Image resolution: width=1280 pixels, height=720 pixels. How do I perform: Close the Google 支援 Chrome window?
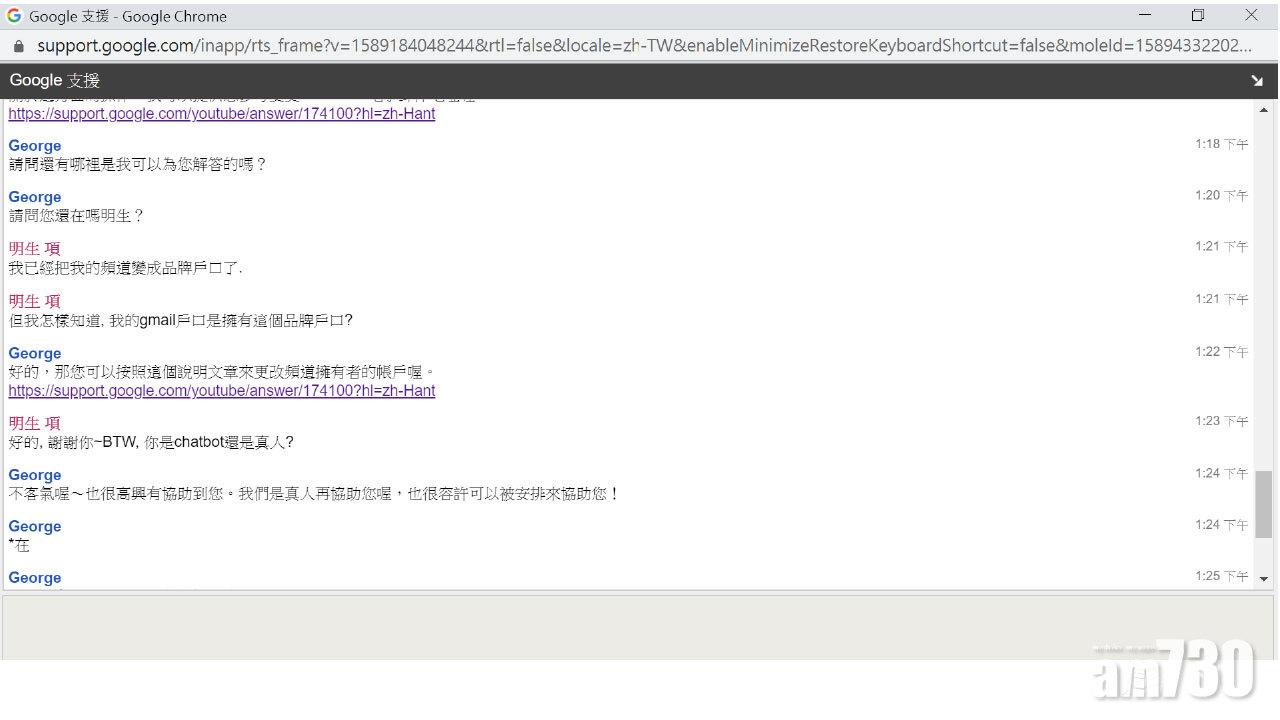pos(1251,16)
